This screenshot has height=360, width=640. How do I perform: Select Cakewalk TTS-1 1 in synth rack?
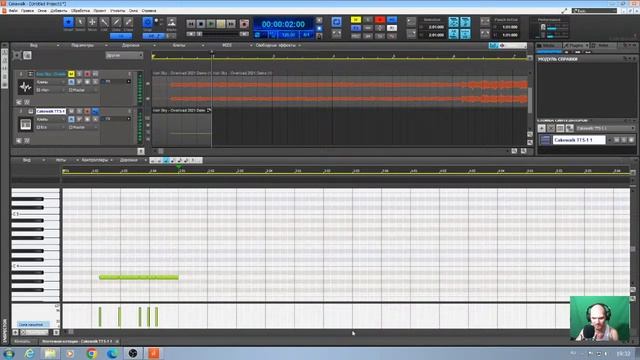[579, 140]
